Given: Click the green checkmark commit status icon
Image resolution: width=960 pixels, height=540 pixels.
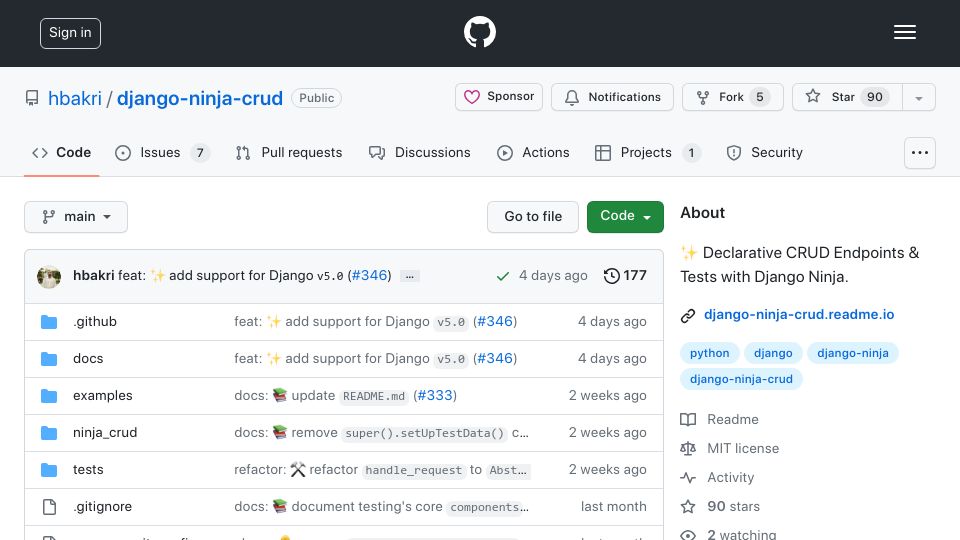Looking at the screenshot, I should 503,276.
